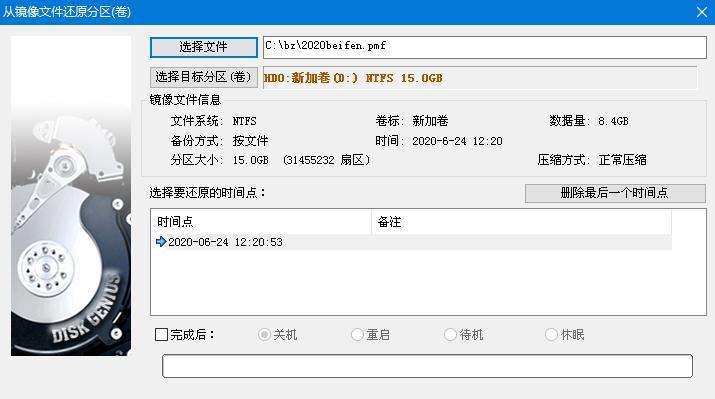Click the Disk Genius hard drive image
715x399 pixels.
(x=71, y=196)
